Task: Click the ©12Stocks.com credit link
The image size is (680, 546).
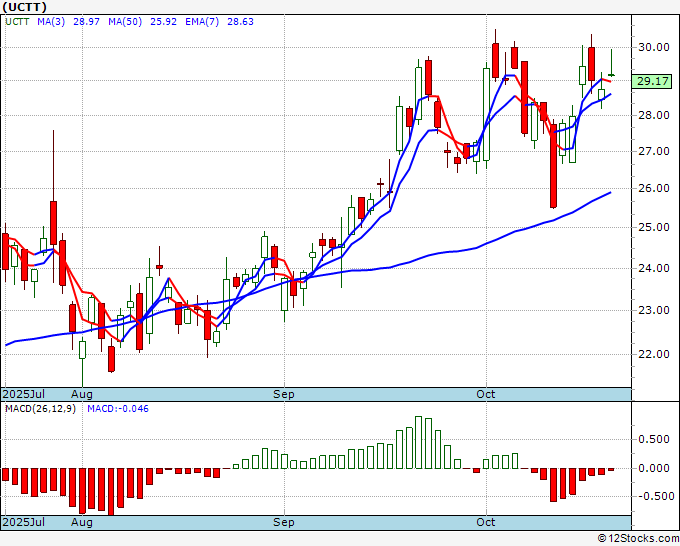Action: coord(638,538)
